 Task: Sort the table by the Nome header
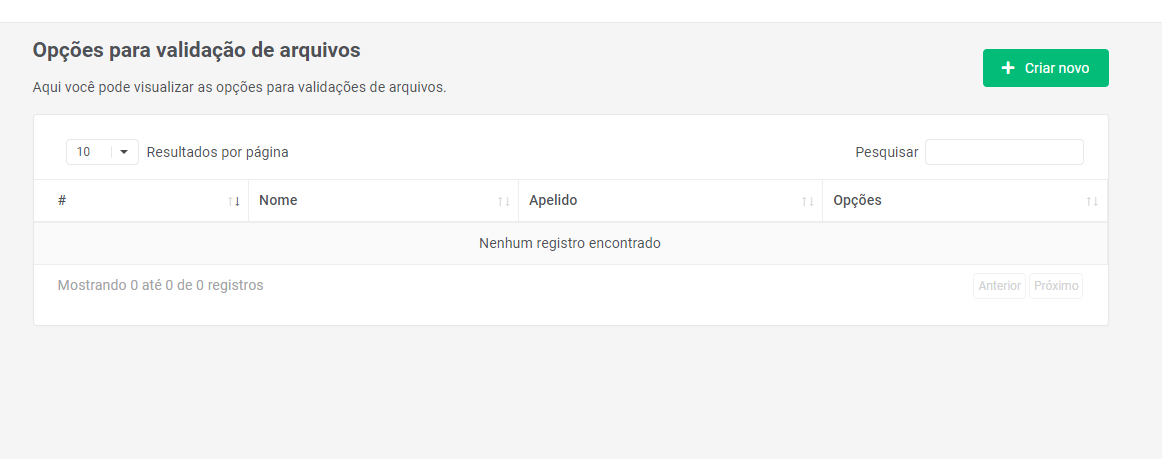click(x=278, y=200)
